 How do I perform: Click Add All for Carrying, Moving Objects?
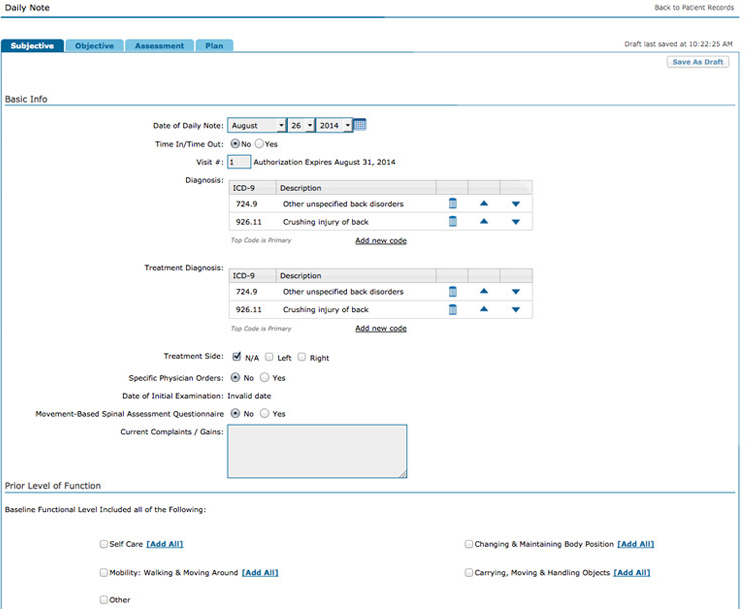[632, 572]
